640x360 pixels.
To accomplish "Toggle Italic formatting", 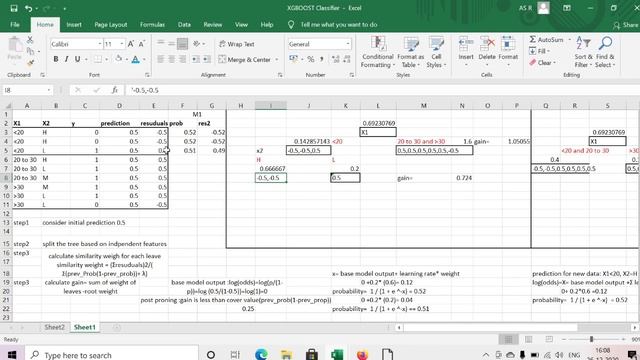I will 66,59.
